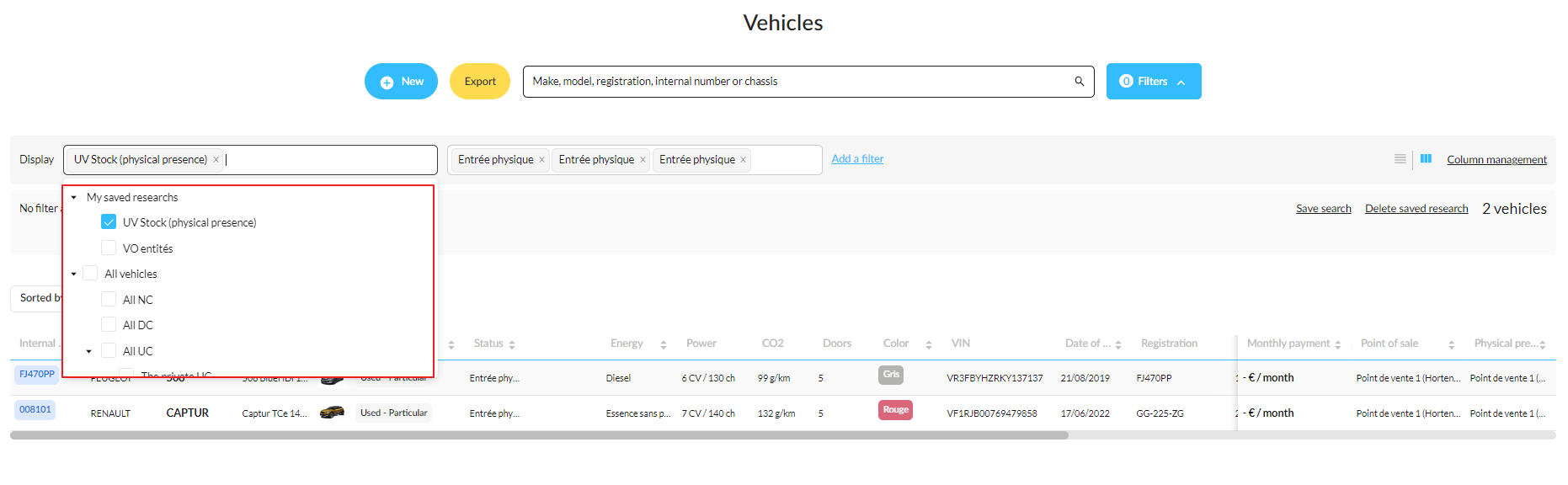
Task: Click the horizontal table scrollbar
Action: [x=539, y=435]
